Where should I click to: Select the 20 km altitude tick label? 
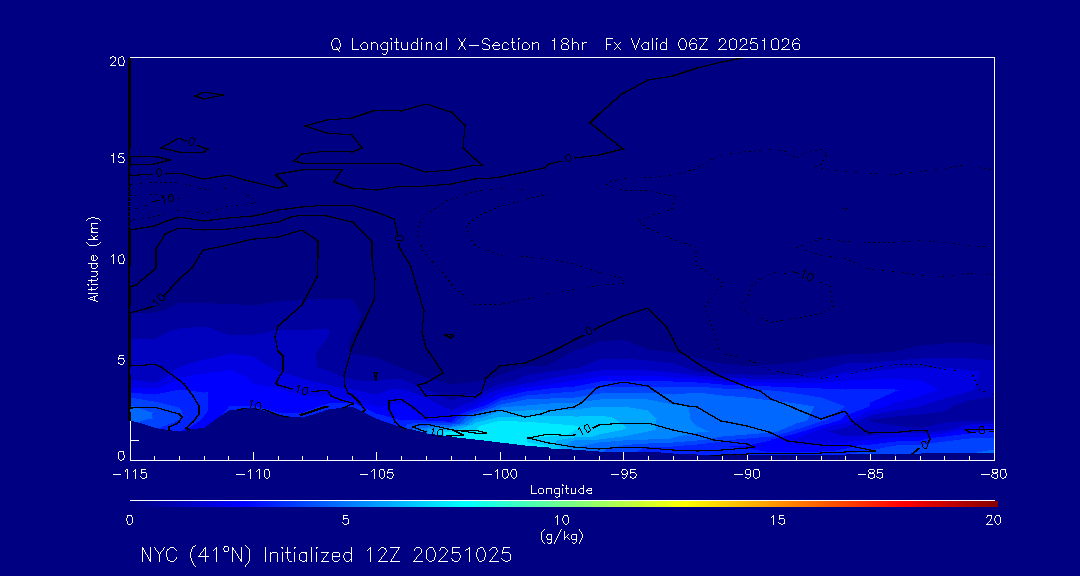[x=116, y=61]
